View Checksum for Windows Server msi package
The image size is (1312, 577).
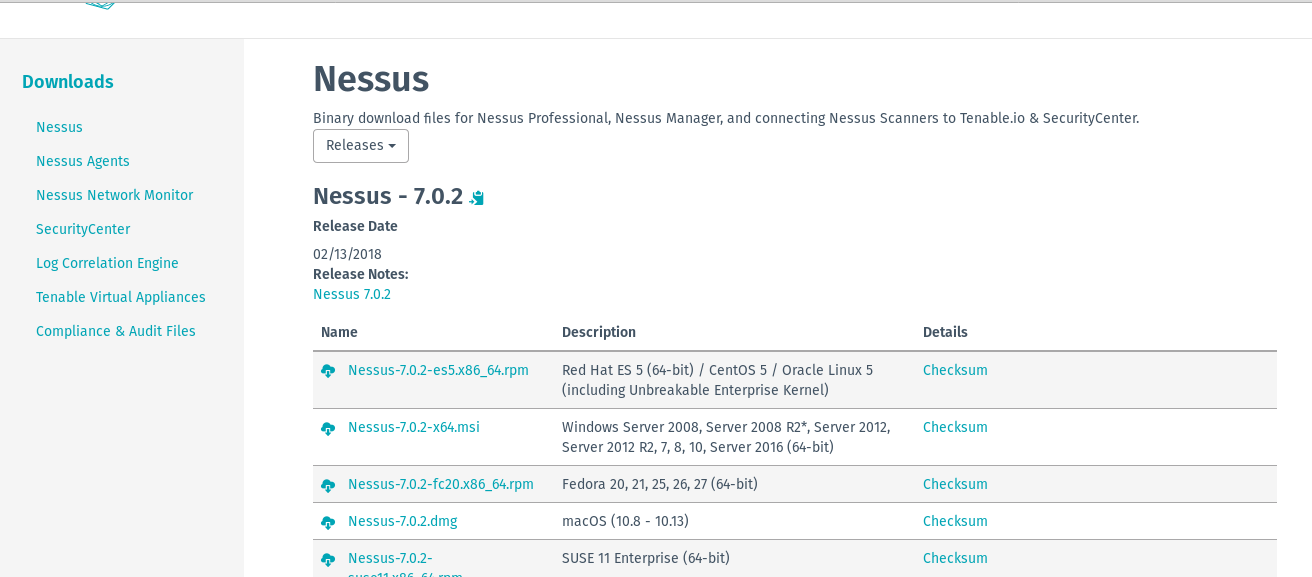955,427
